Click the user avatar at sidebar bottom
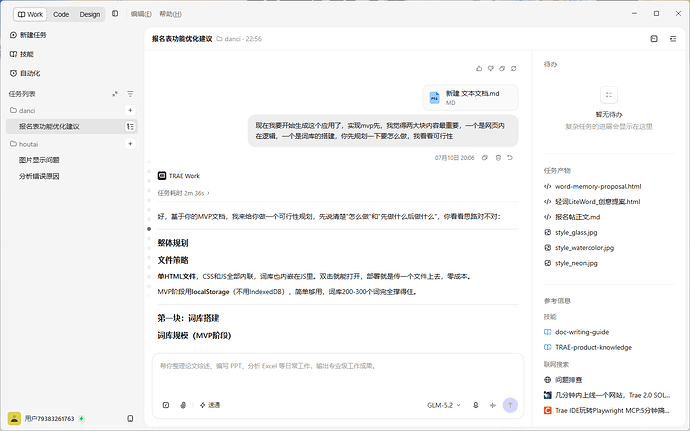The height and width of the screenshot is (431, 690). coord(15,418)
